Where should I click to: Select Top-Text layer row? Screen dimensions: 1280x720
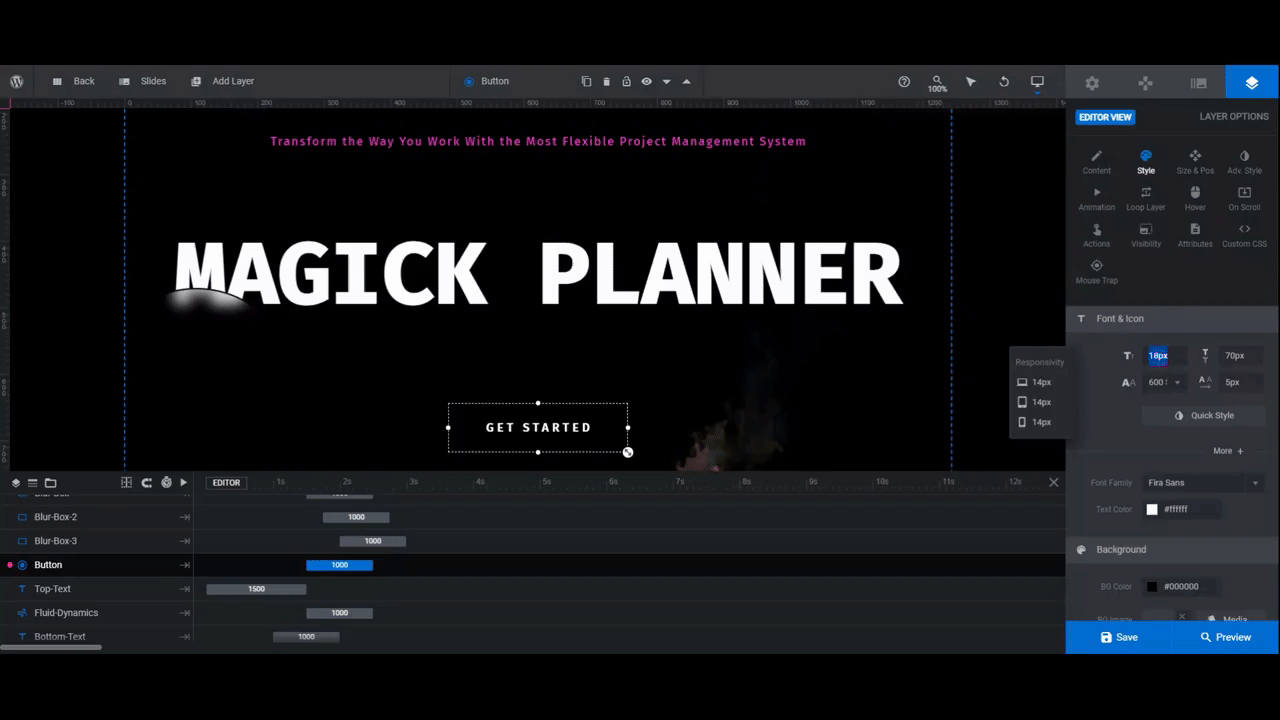pos(97,589)
